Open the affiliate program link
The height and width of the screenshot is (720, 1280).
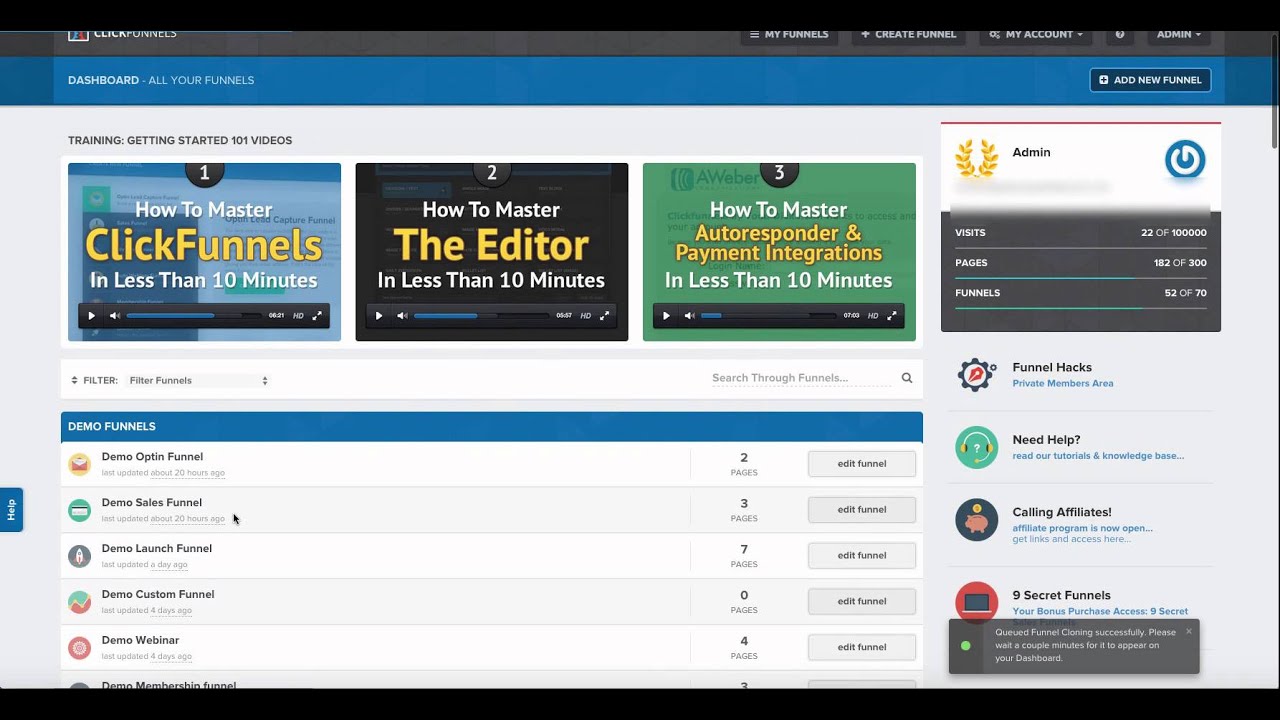click(x=1082, y=528)
